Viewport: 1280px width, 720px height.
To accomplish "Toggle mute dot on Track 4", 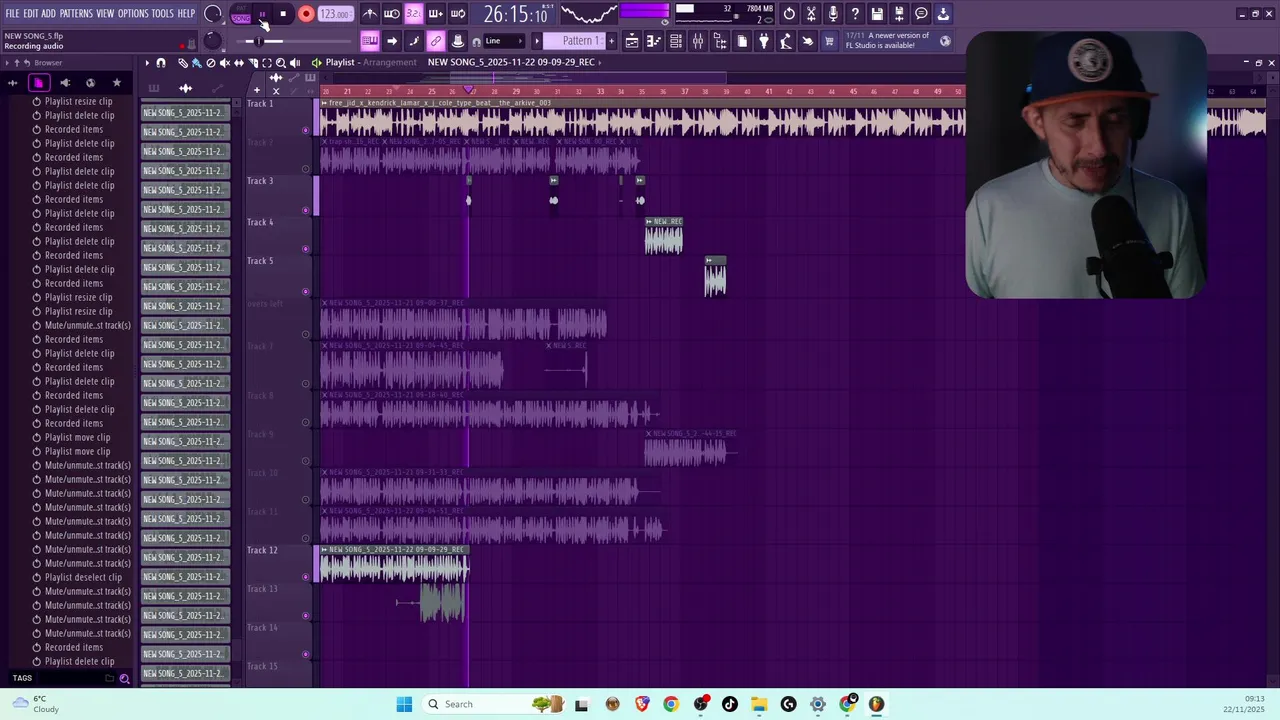I will (306, 249).
